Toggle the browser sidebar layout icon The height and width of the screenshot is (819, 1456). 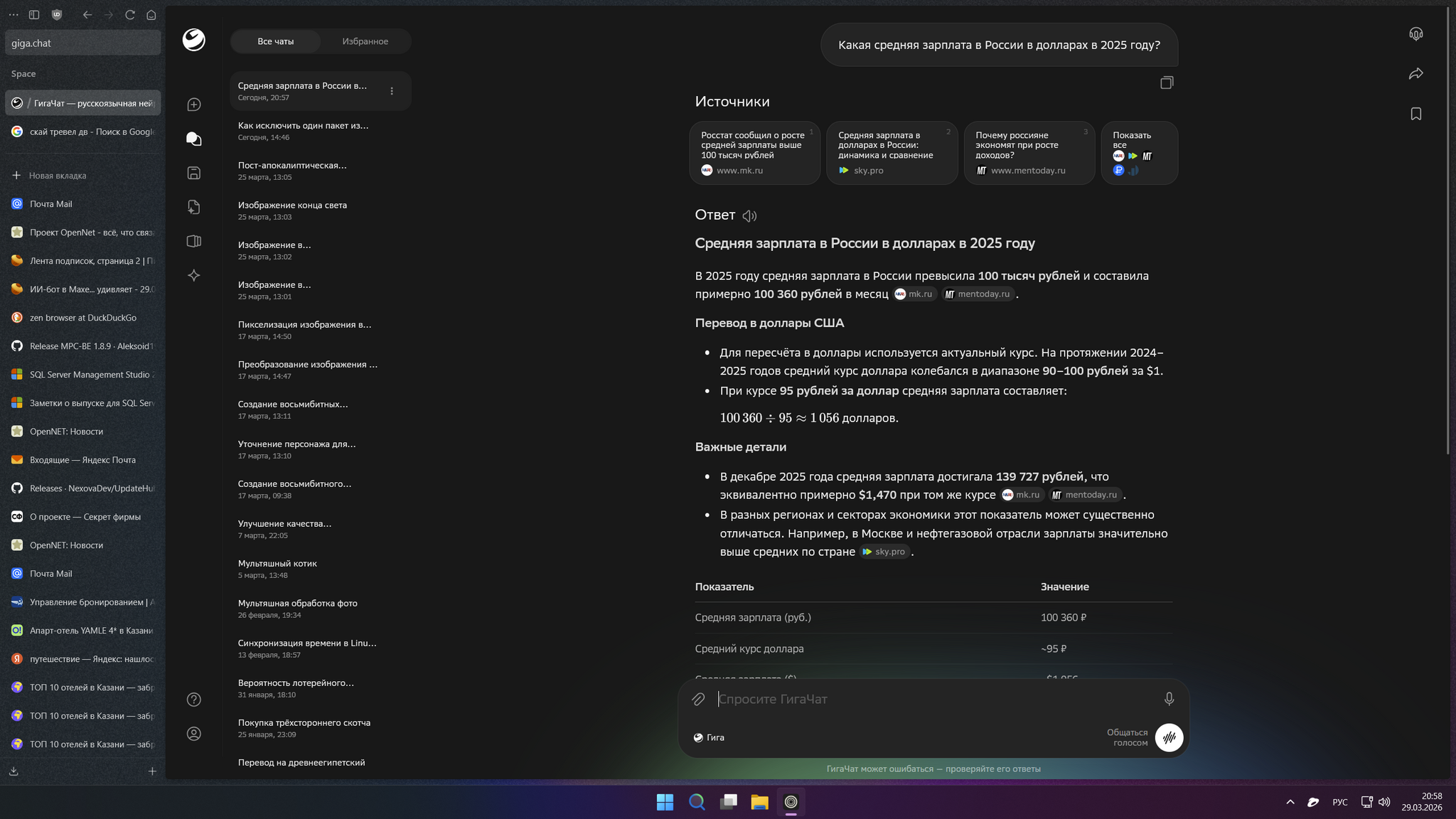34,15
